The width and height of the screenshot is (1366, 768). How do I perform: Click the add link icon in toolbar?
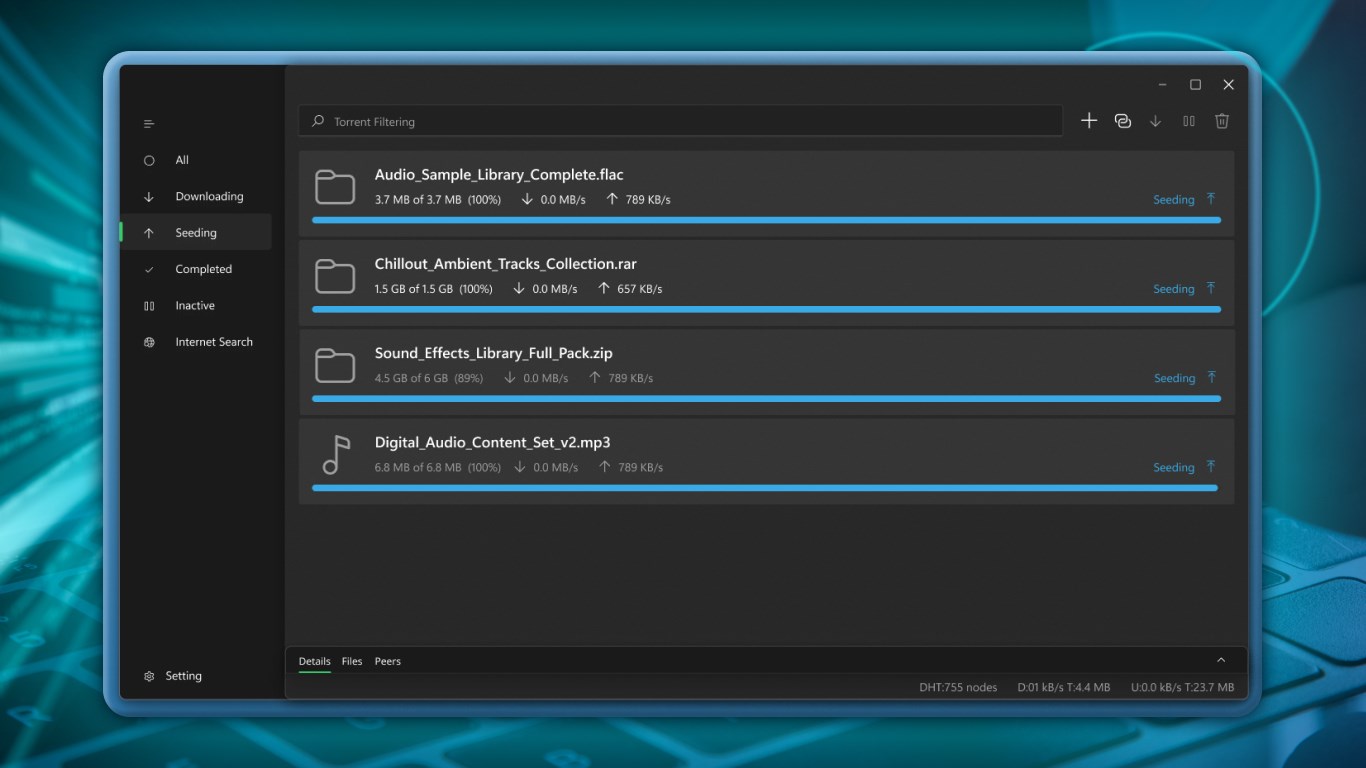[x=1123, y=121]
